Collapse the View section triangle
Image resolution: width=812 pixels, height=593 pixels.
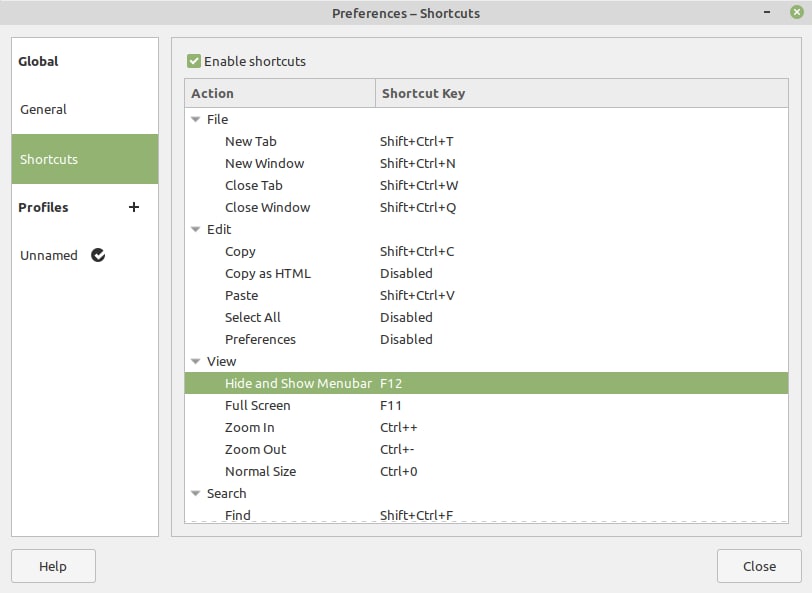196,361
